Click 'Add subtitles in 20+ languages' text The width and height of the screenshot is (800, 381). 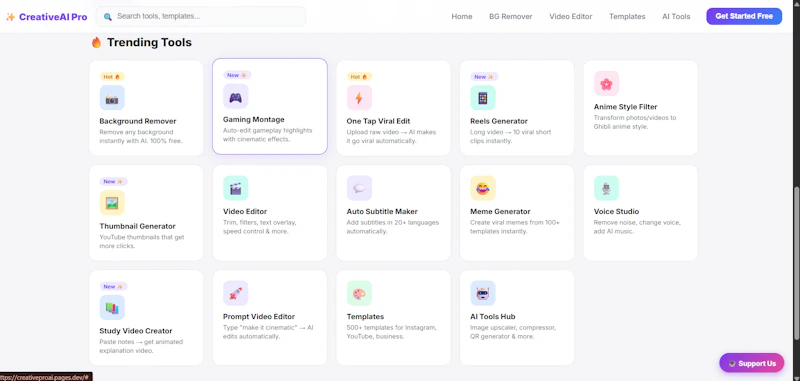(392, 227)
